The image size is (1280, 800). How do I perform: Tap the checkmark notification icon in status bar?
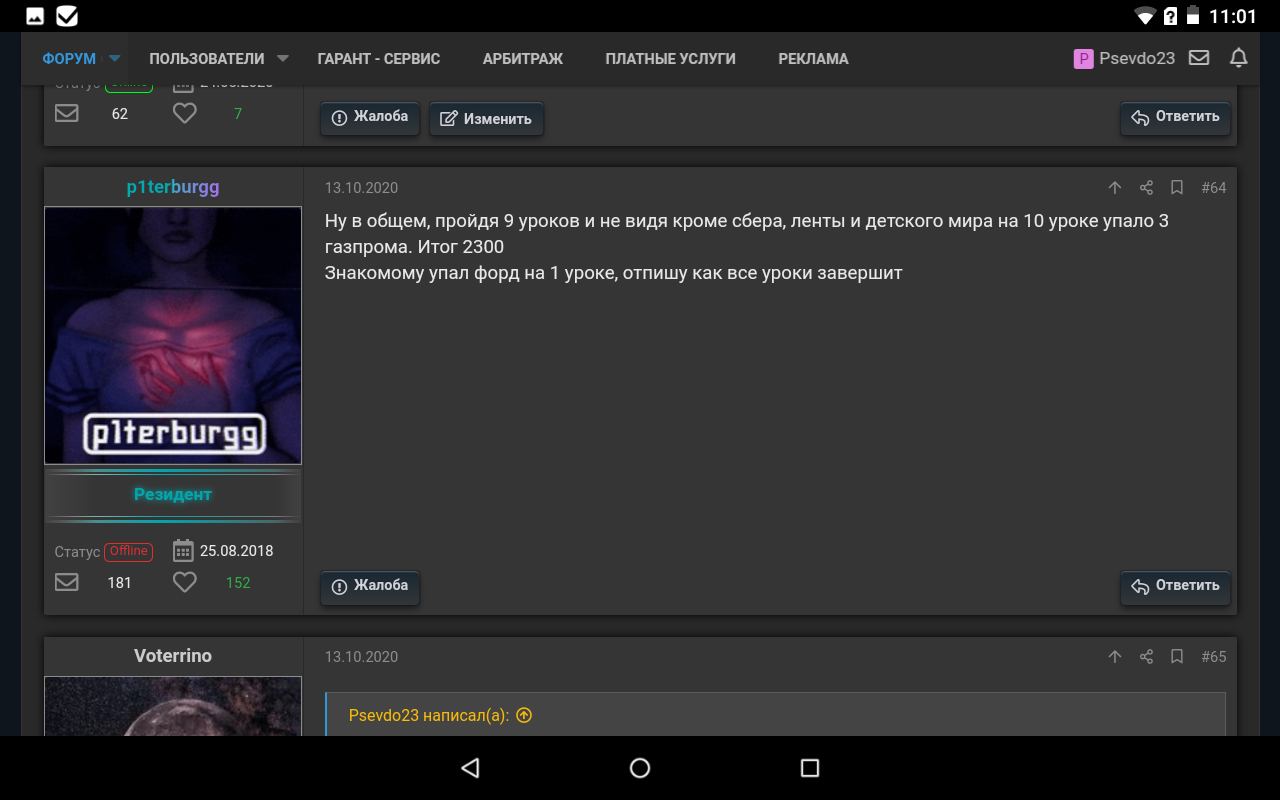coord(67,16)
